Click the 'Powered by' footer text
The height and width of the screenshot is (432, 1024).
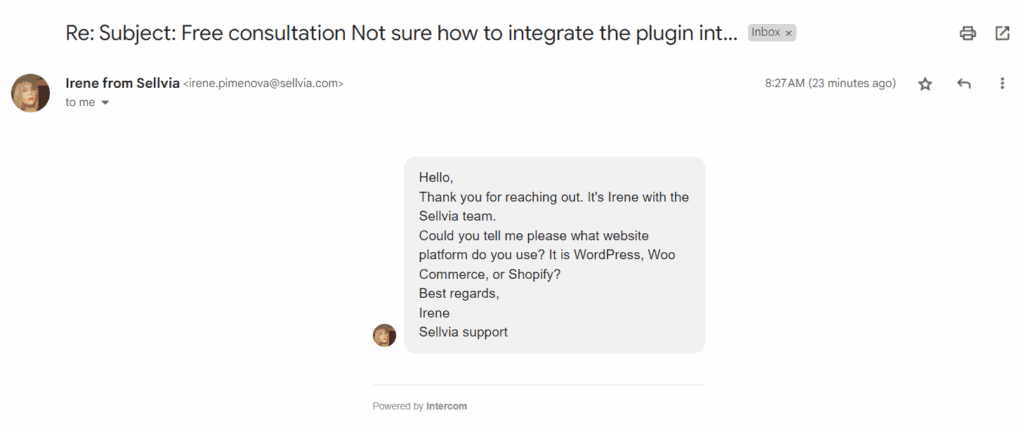click(398, 406)
